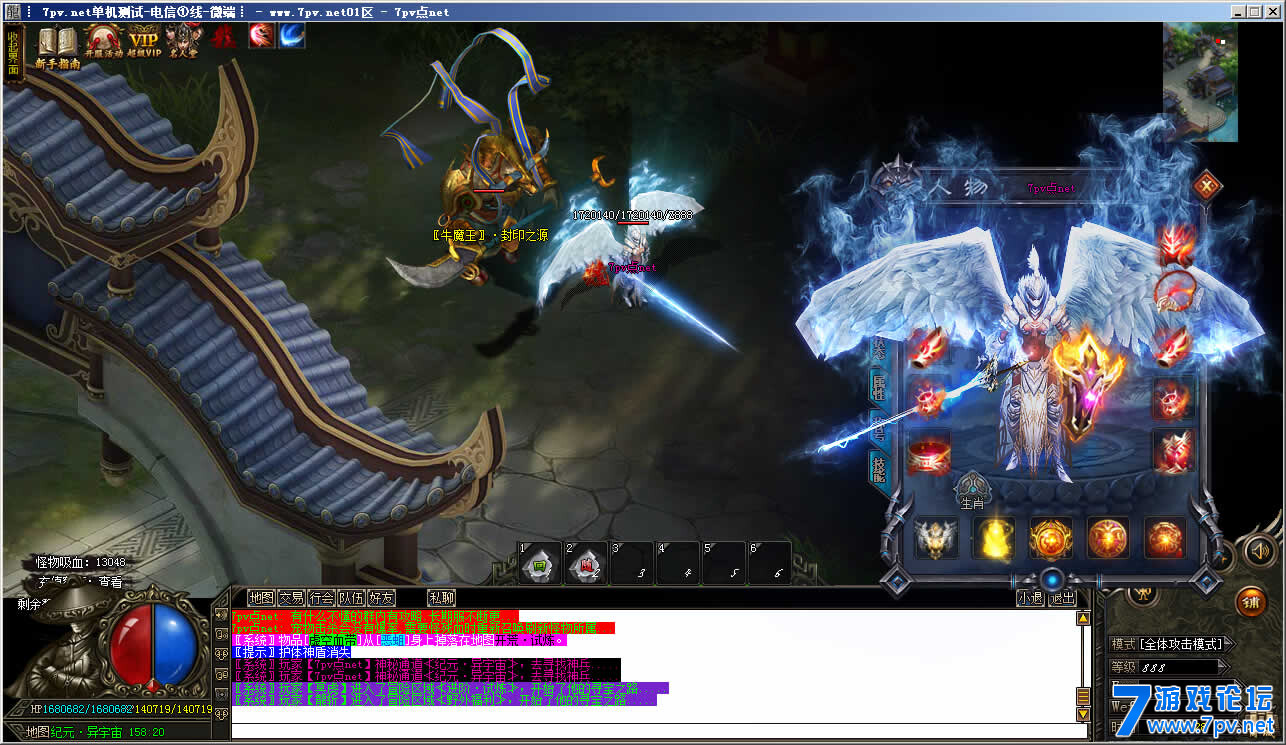
Task: Select the red belt equipment slot
Action: [x=929, y=453]
